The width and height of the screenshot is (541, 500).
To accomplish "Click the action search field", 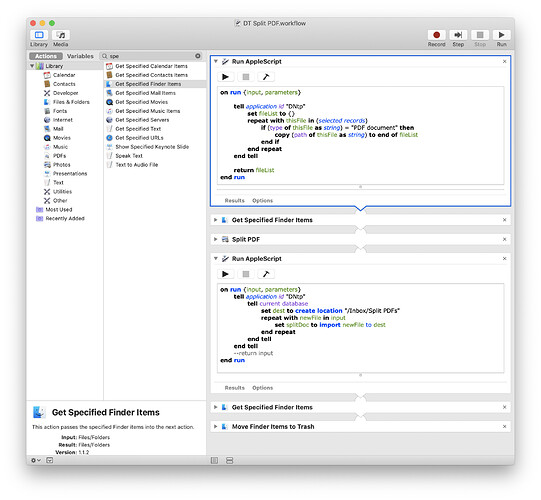I will tap(151, 56).
